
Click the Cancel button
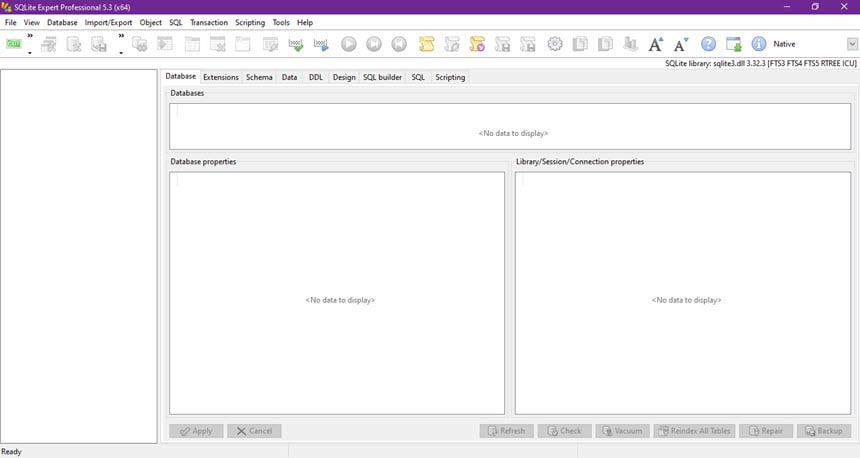254,431
